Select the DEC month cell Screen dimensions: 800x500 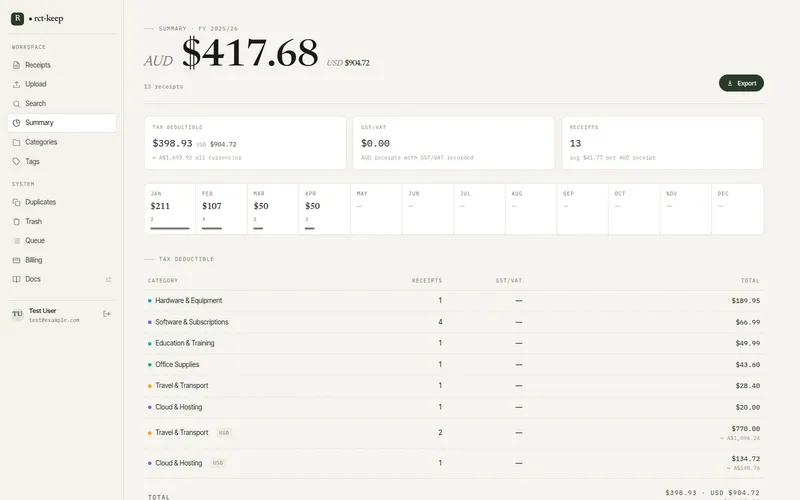click(x=737, y=209)
